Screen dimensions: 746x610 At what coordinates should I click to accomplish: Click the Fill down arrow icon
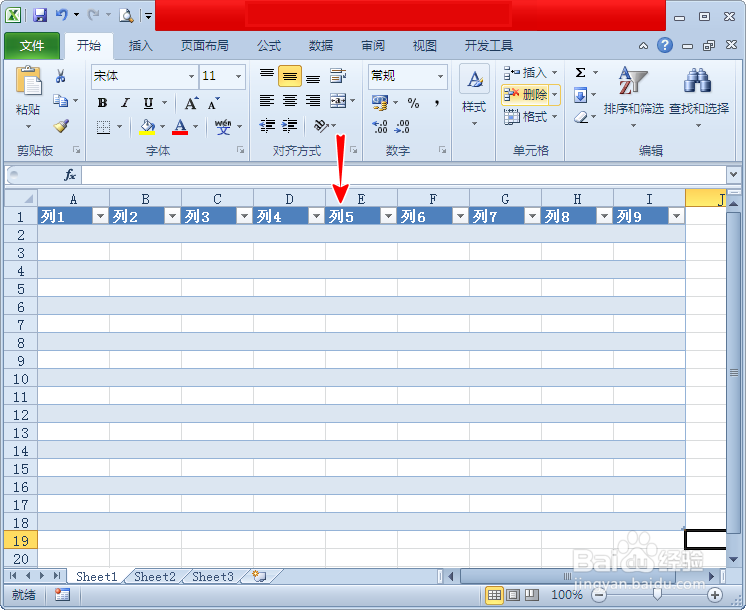(580, 95)
